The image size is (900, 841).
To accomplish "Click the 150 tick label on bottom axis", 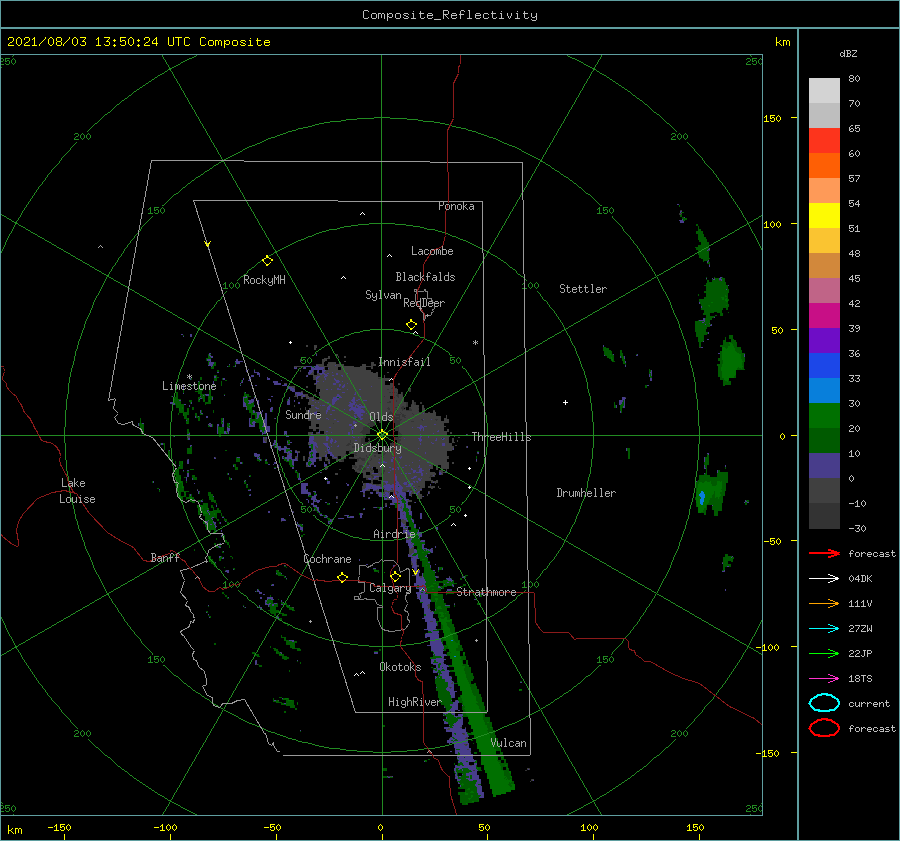I will (x=695, y=827).
